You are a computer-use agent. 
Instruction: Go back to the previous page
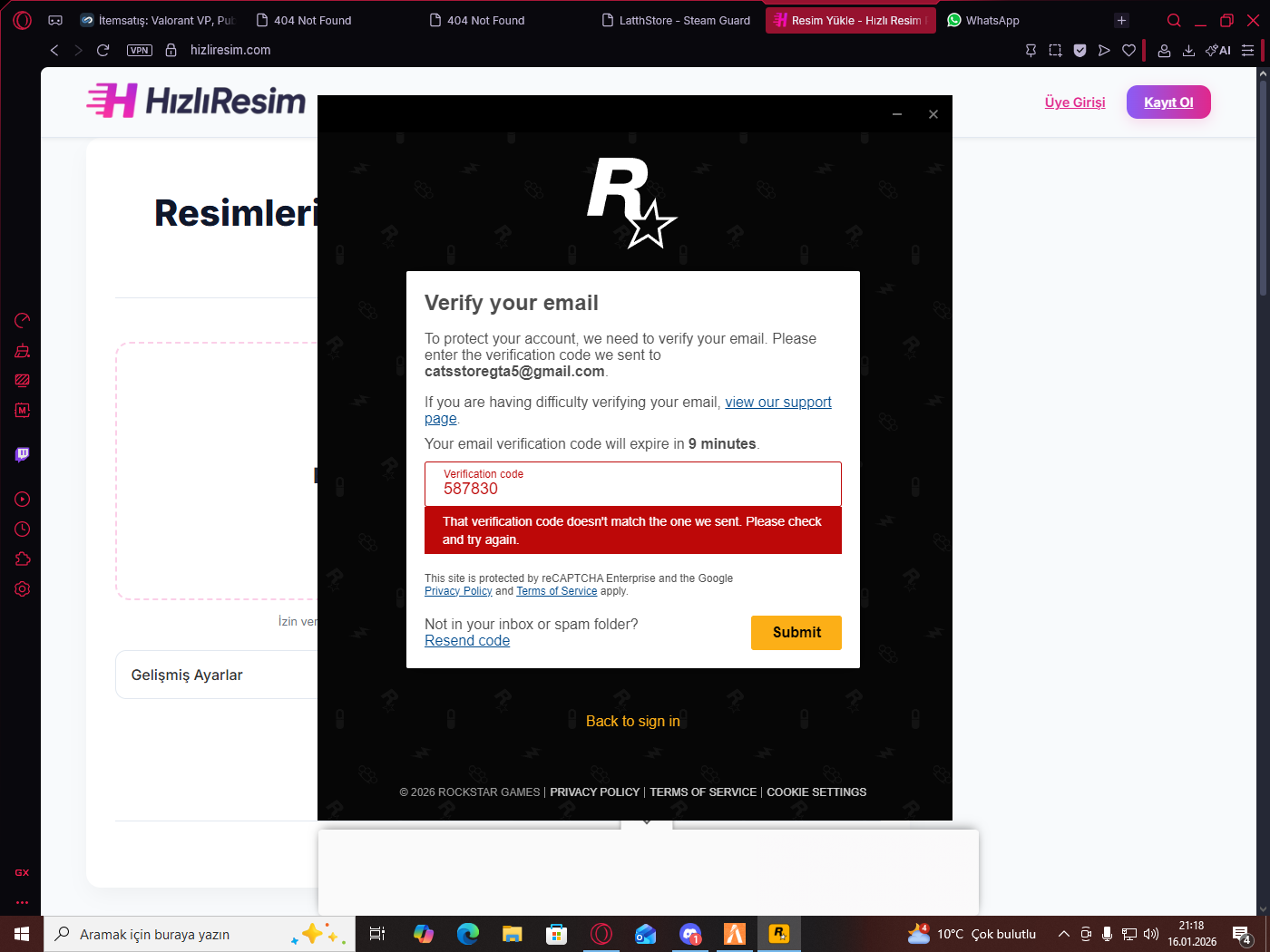click(54, 50)
